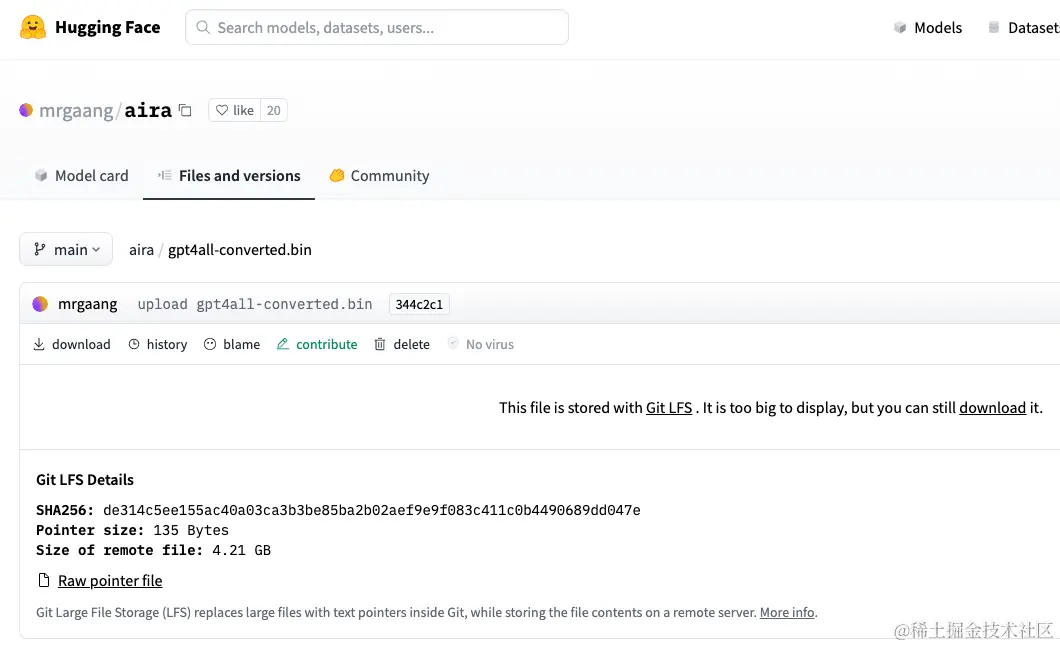
Task: Click mrgaang avatar in commit row
Action: point(41,304)
